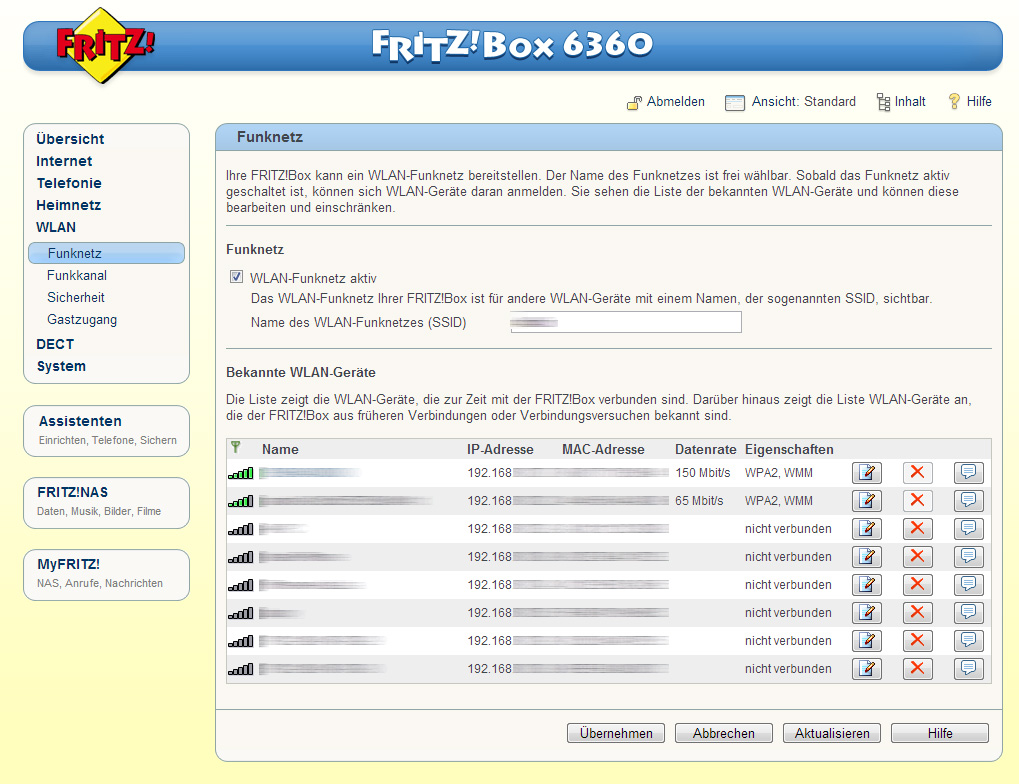Select Gastzugang submenu item
This screenshot has width=1019, height=784.
click(x=82, y=320)
